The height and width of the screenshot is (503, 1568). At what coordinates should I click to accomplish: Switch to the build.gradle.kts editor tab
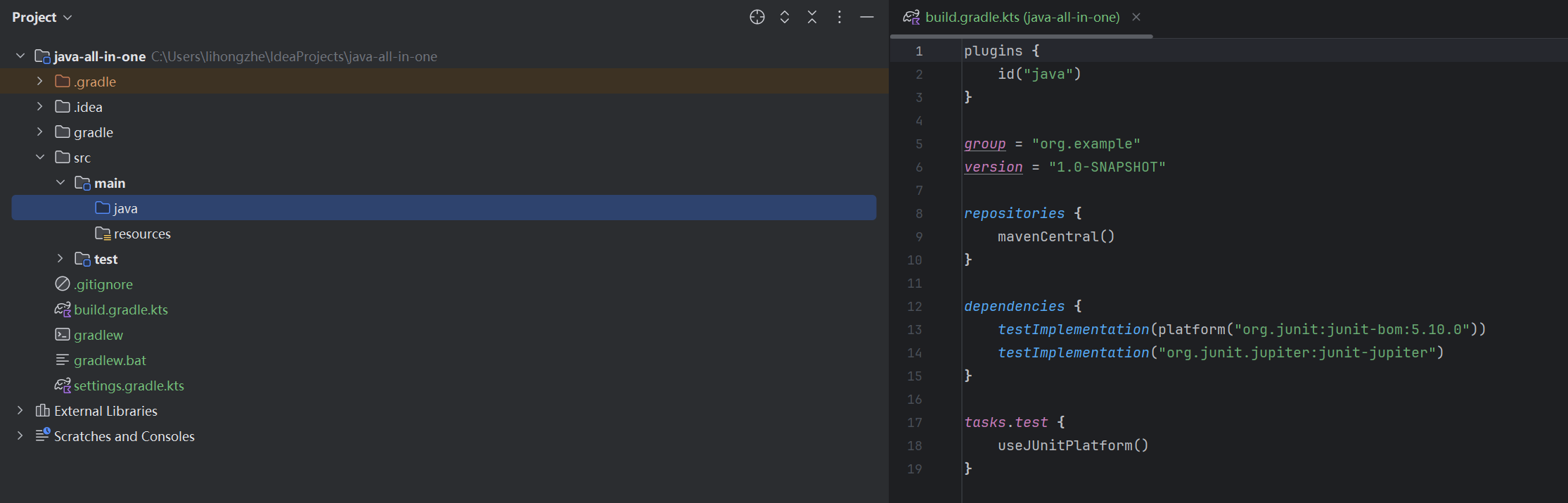coord(1022,18)
